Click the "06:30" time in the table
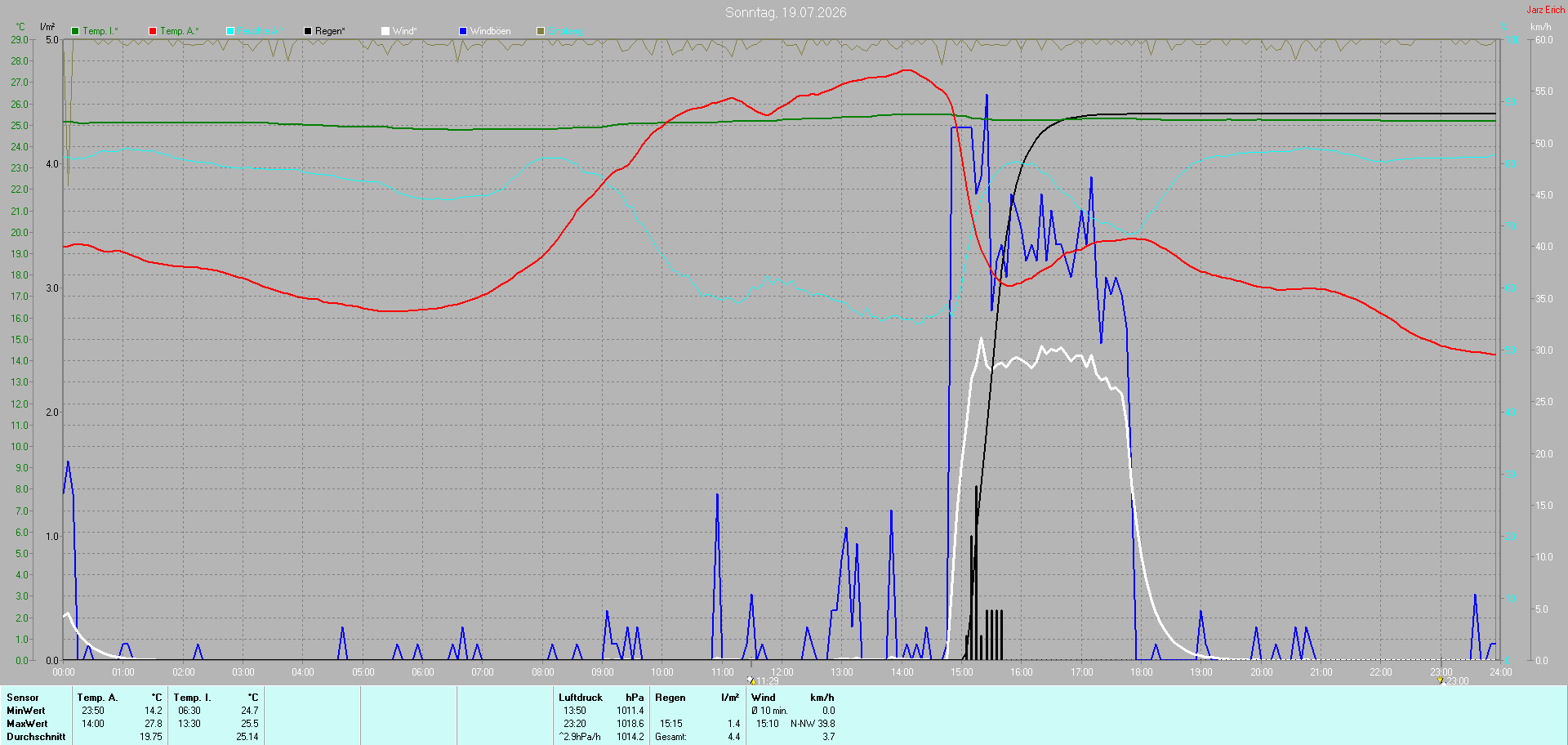Image resolution: width=1568 pixels, height=745 pixels. [x=189, y=711]
